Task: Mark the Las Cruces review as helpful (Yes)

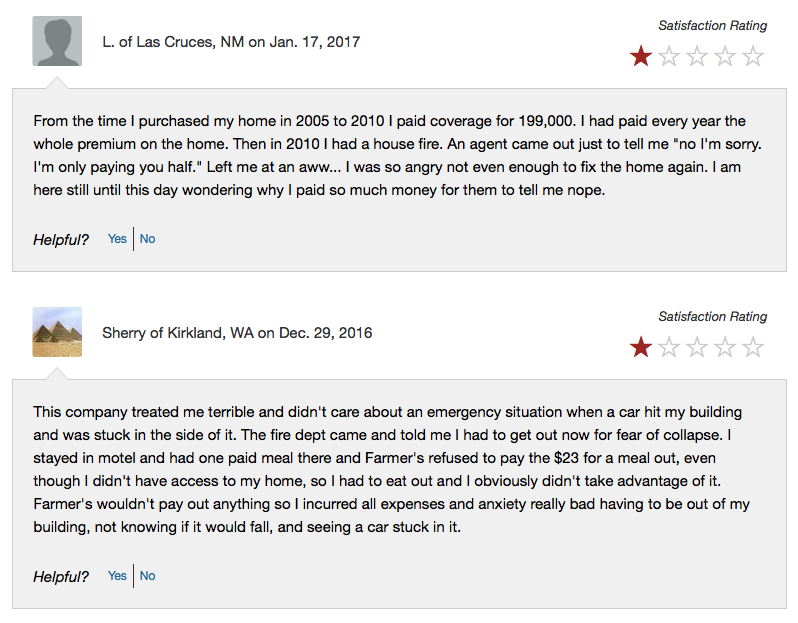Action: coord(117,239)
